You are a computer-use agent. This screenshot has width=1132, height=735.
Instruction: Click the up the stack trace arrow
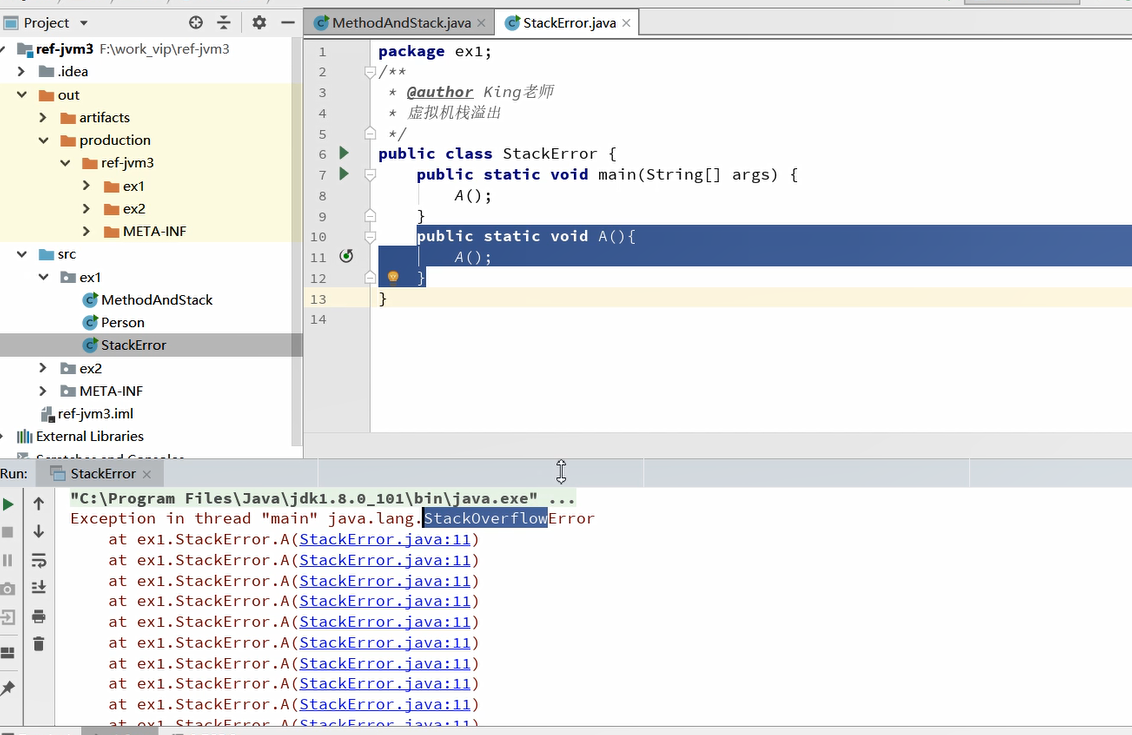[39, 504]
